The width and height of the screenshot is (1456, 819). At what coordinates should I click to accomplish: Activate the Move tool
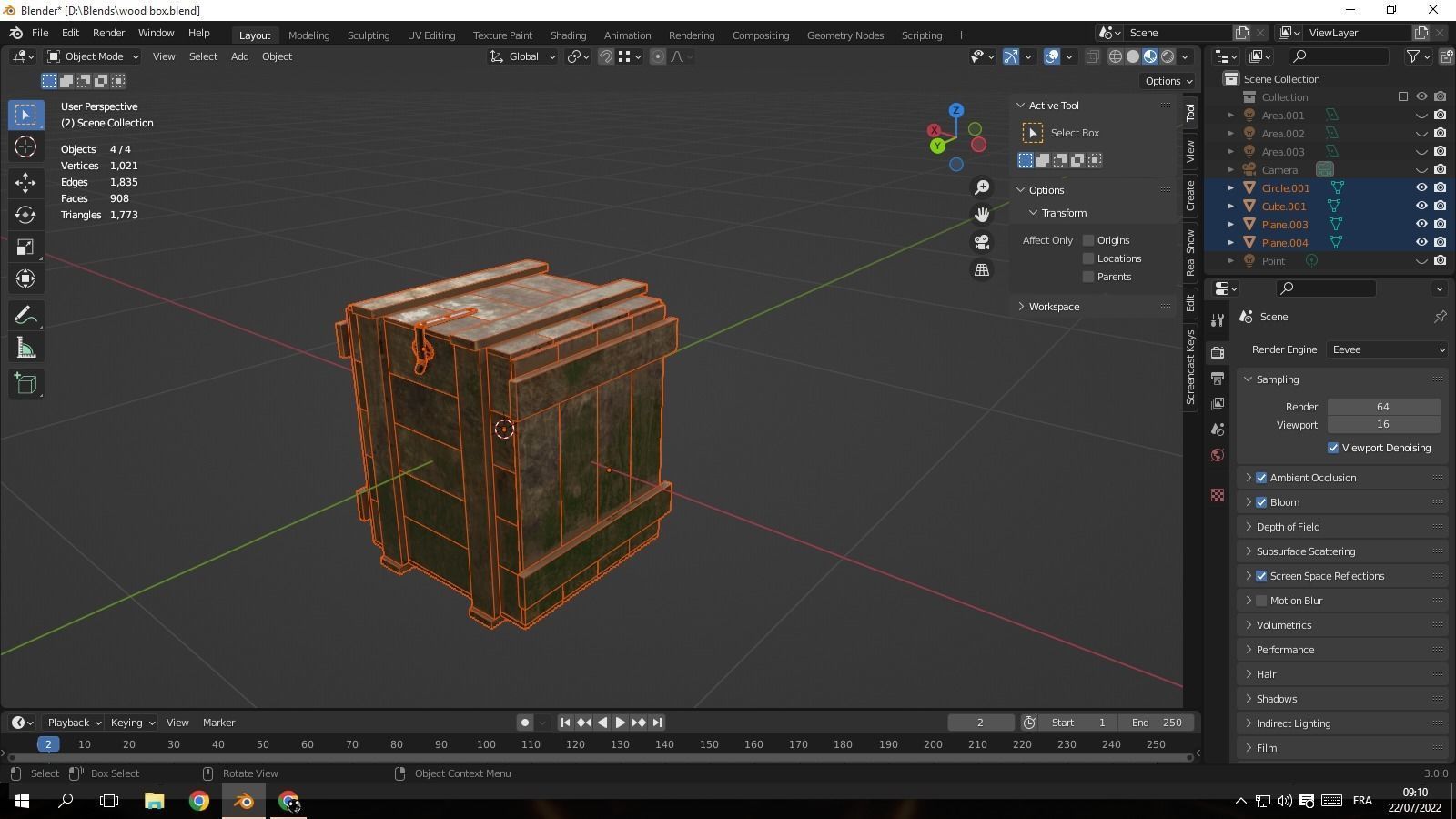(25, 182)
